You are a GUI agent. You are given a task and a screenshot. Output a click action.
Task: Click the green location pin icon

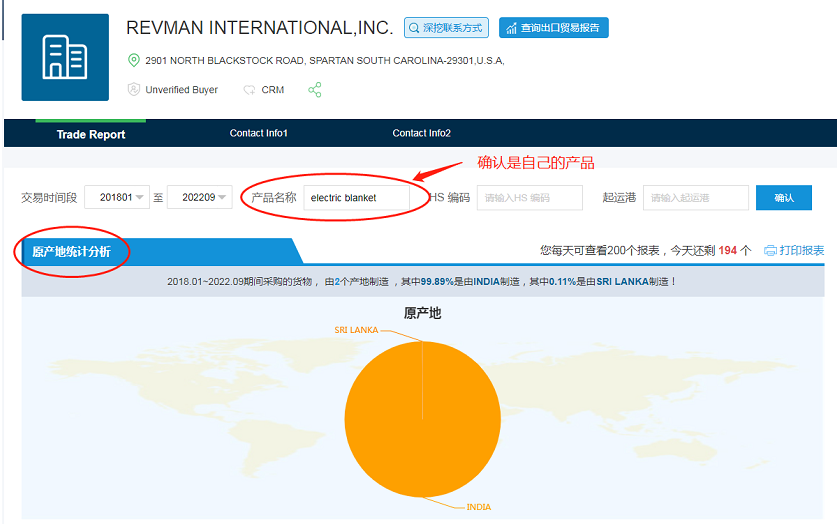[133, 60]
